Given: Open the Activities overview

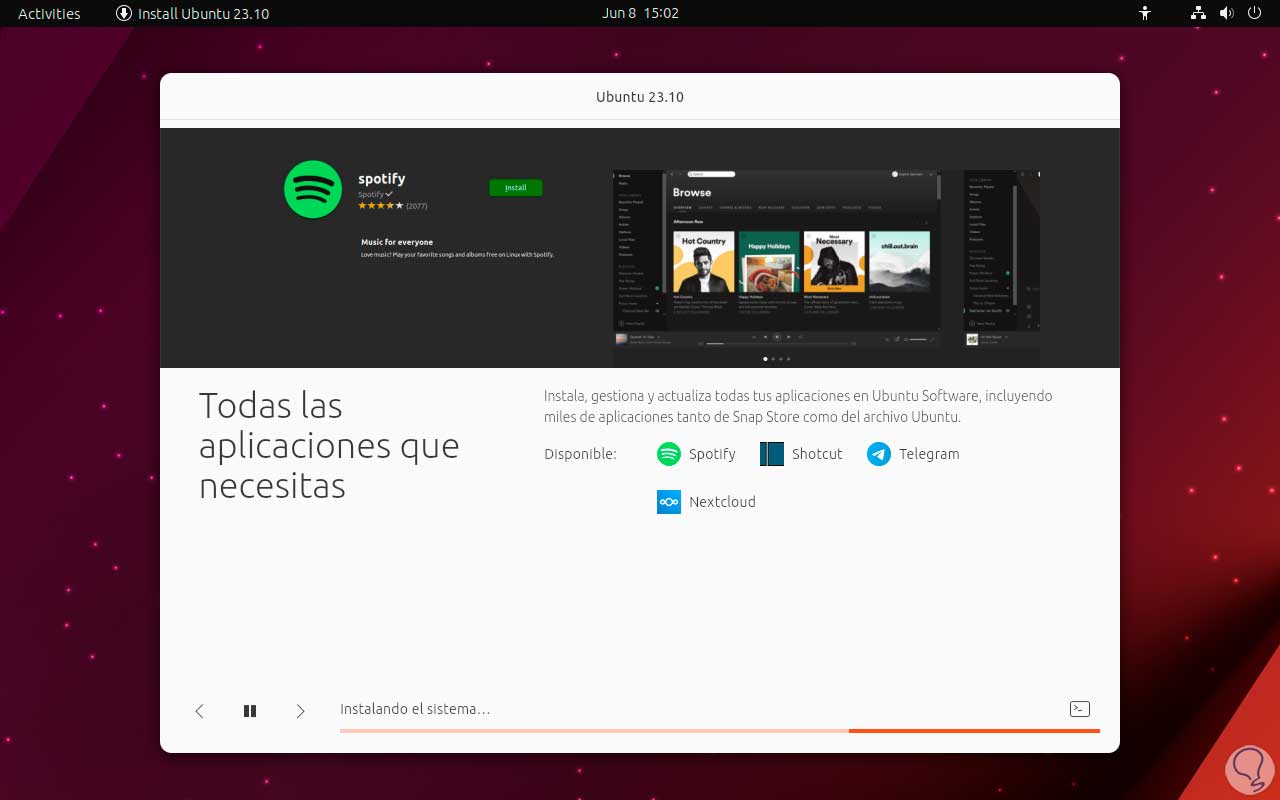Looking at the screenshot, I should pos(49,13).
